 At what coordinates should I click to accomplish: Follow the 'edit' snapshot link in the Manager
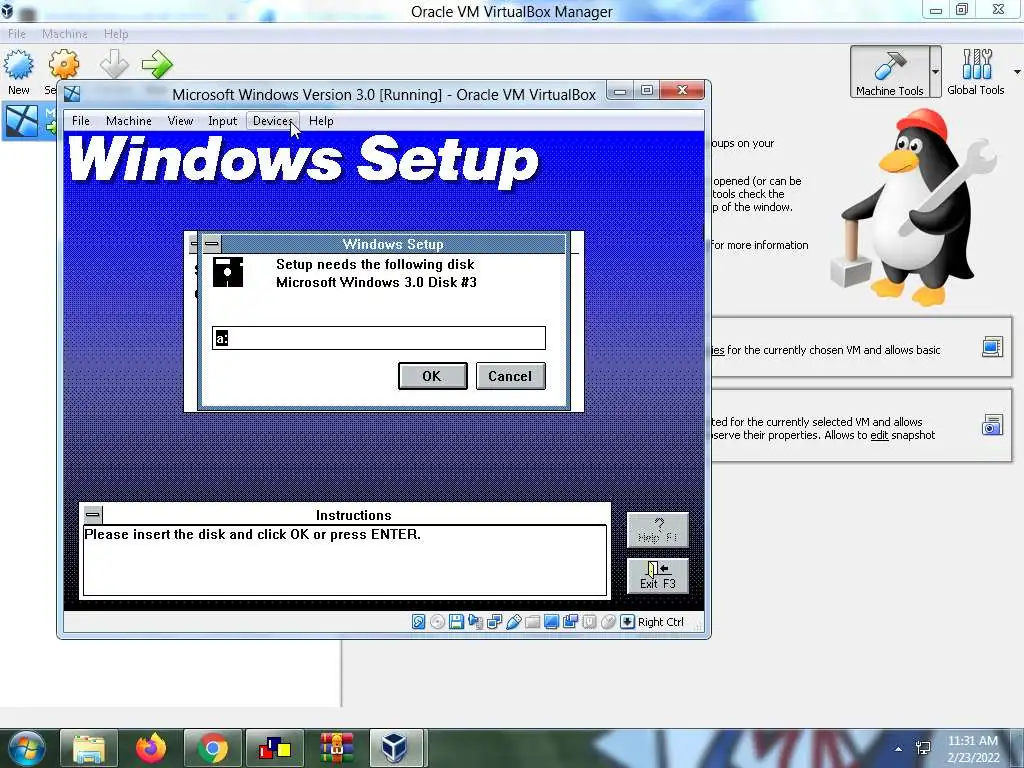pos(879,435)
